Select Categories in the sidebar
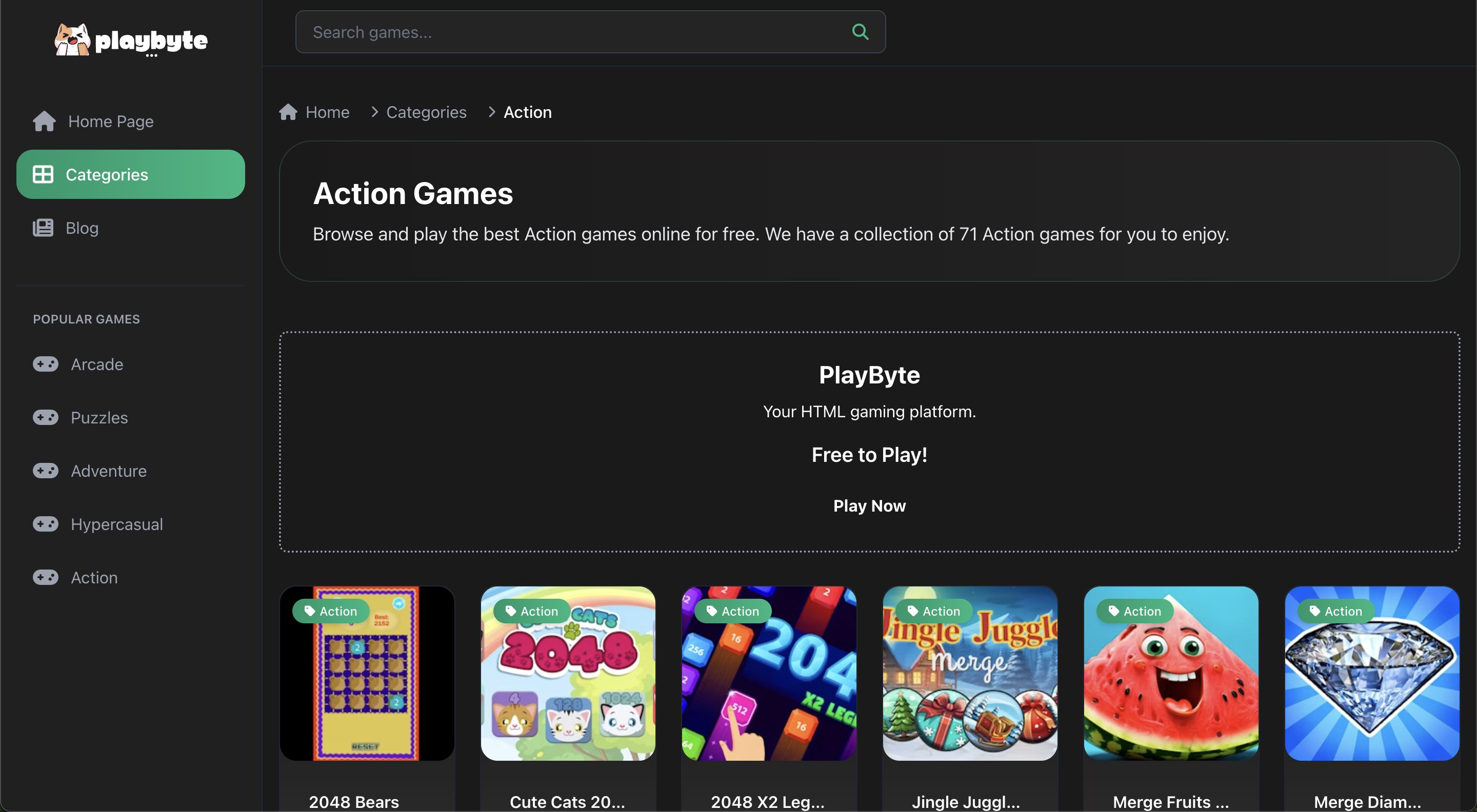The width and height of the screenshot is (1477, 812). click(131, 174)
